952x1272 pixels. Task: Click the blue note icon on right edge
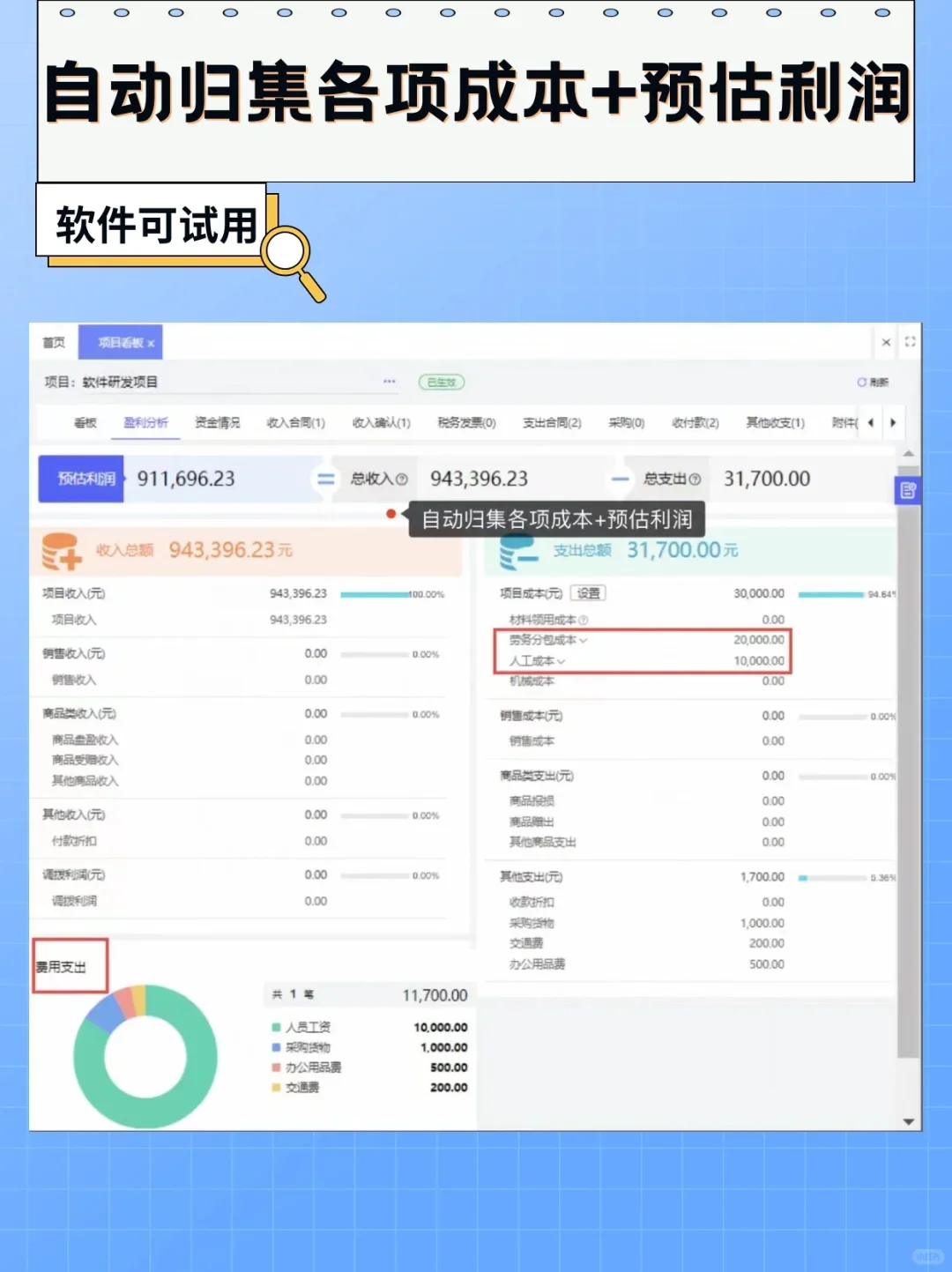(908, 490)
